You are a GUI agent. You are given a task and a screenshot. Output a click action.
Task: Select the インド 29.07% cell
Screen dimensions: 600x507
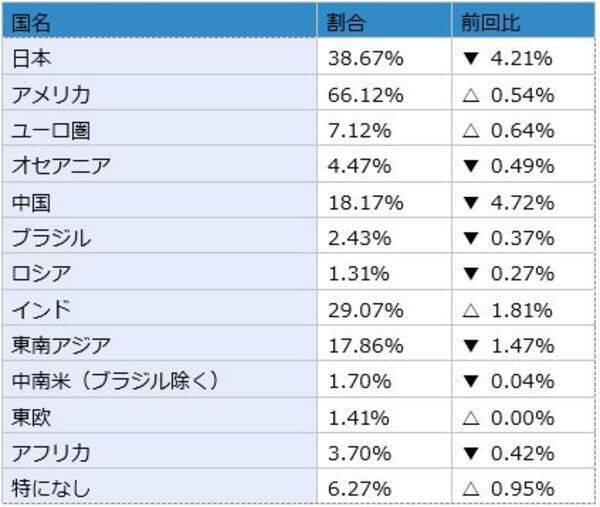366,310
